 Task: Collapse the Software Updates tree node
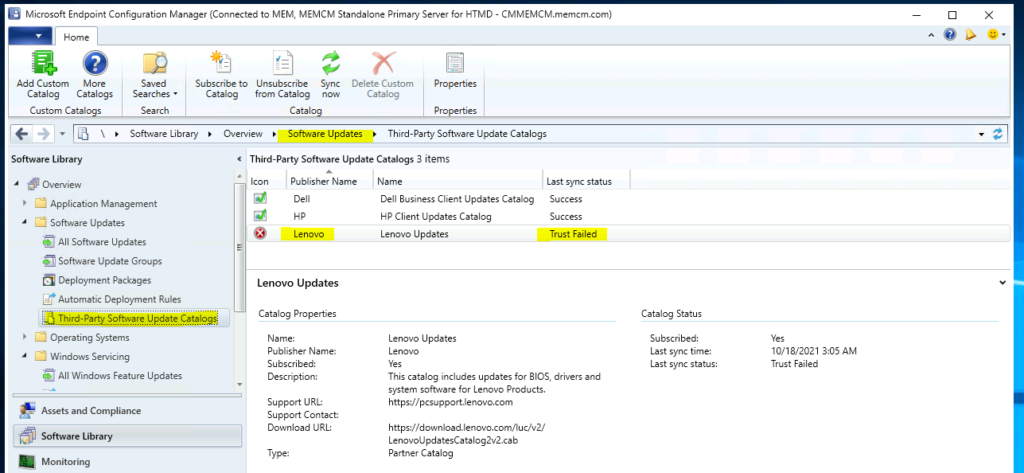(25, 222)
